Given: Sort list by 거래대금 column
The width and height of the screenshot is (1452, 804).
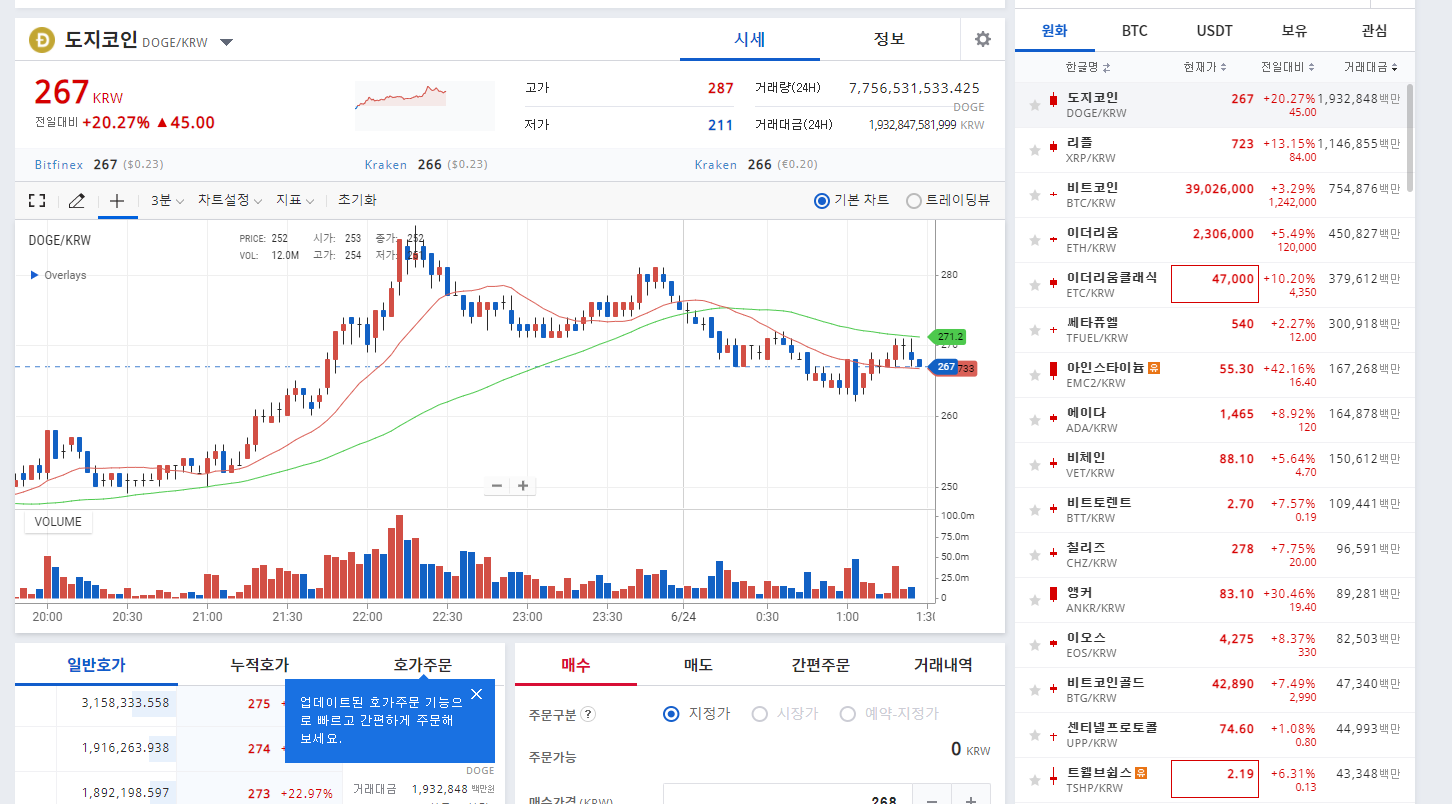Looking at the screenshot, I should click(1371, 67).
